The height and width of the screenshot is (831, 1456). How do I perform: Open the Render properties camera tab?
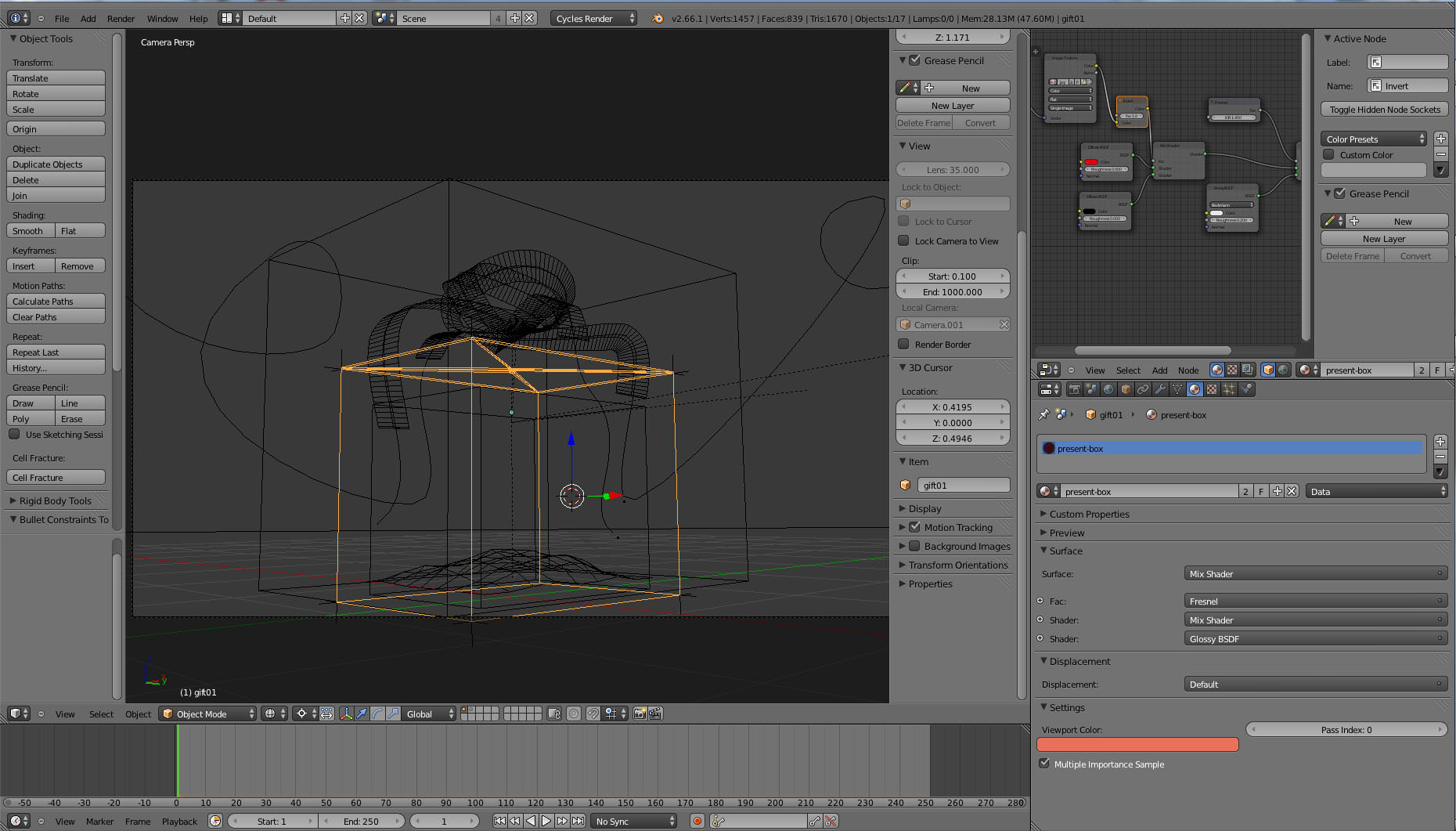click(1074, 389)
